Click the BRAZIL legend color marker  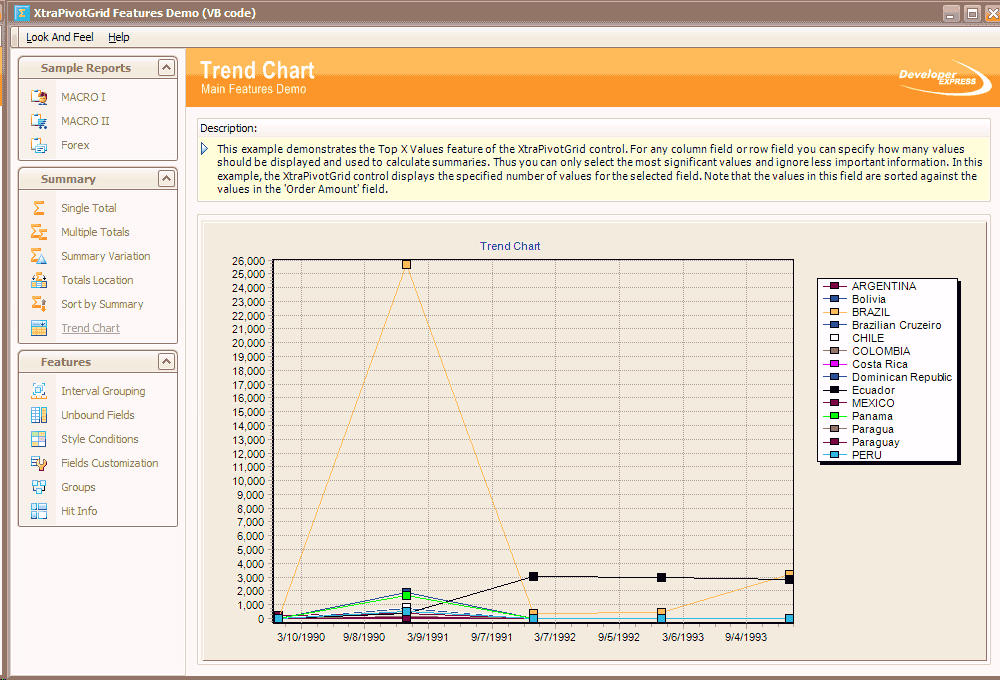coord(834,312)
